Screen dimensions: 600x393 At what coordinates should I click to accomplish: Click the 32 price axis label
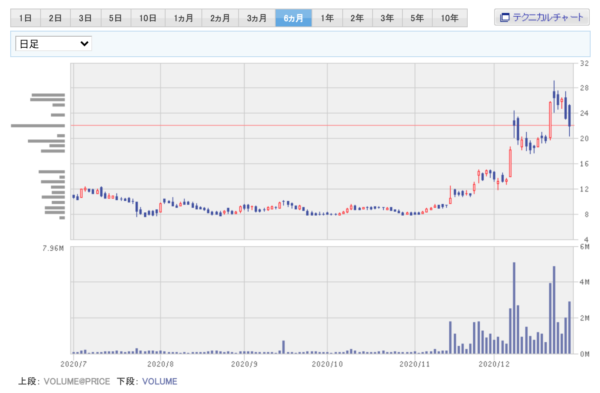pyautogui.click(x=584, y=64)
